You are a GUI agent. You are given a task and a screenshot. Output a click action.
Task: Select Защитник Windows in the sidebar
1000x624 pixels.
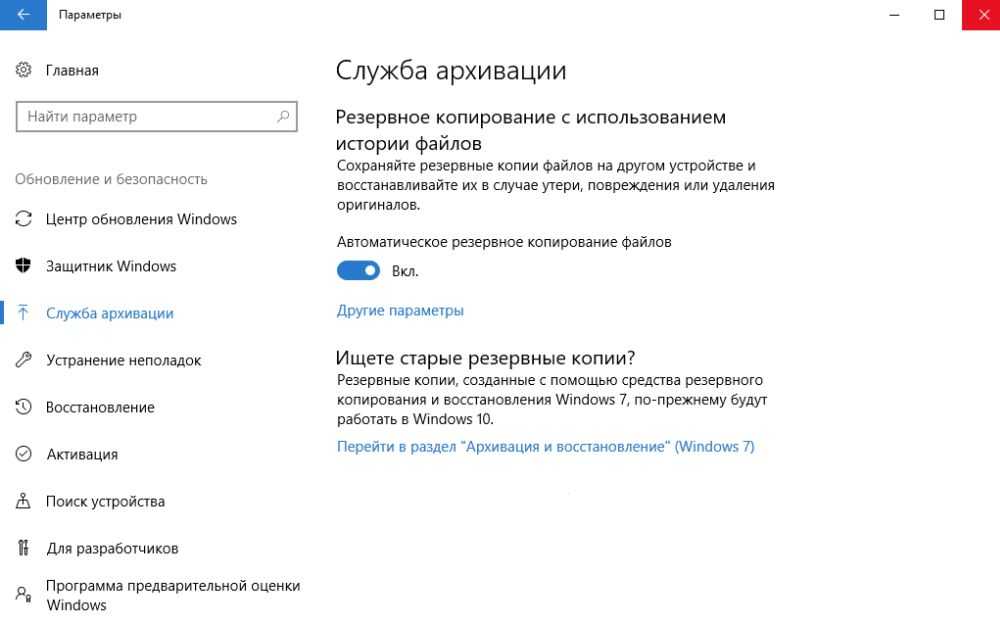click(x=111, y=266)
